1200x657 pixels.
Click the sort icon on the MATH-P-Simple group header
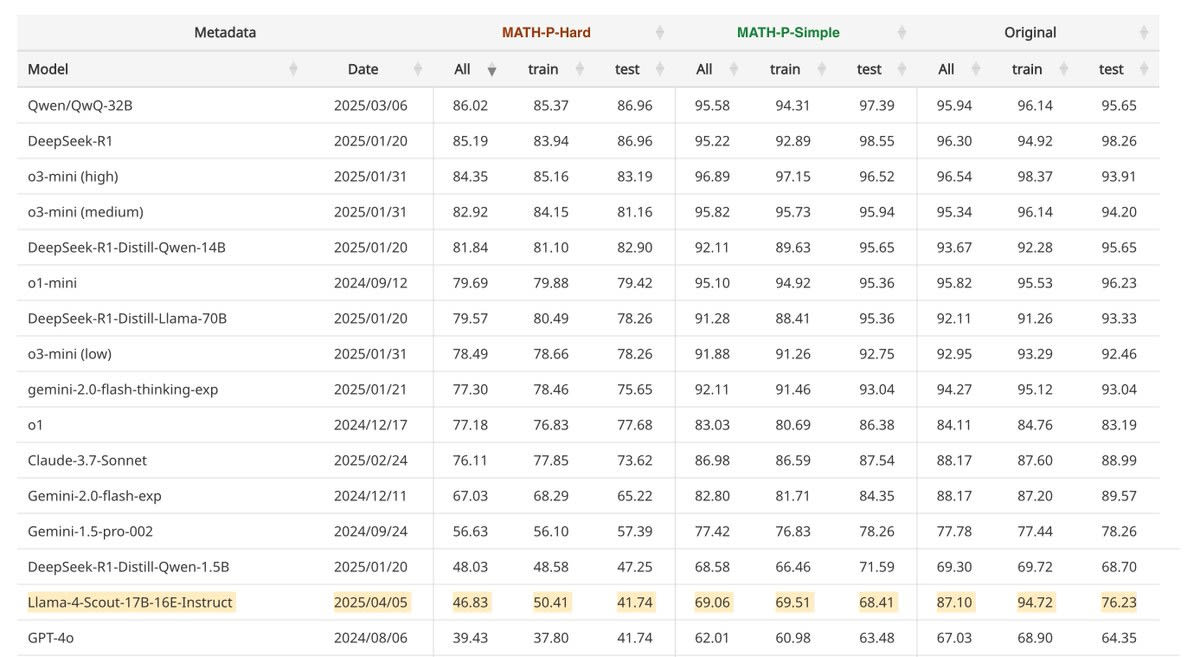tap(901, 32)
